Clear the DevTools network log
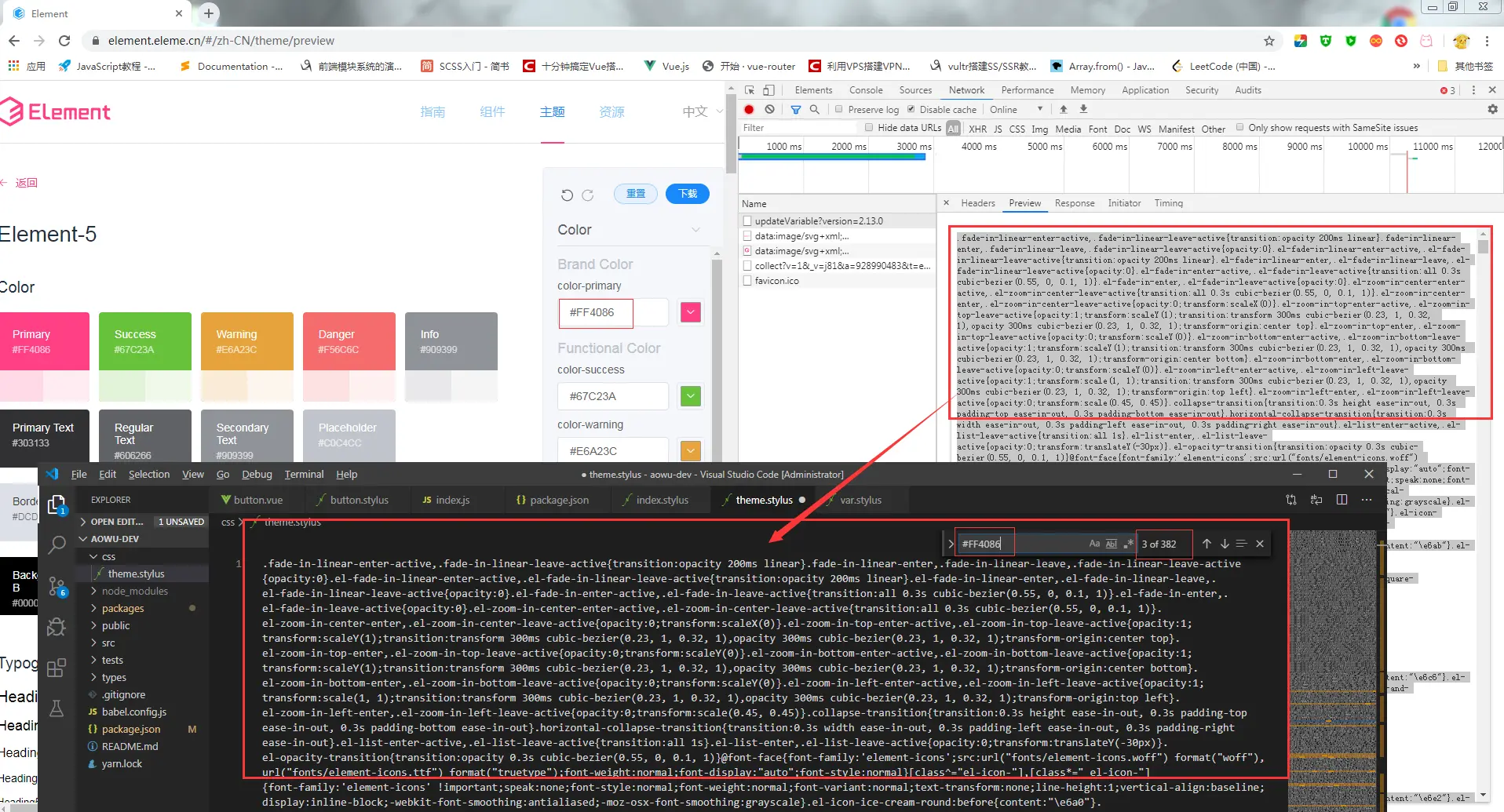Screen dimensions: 1504x812 (x=769, y=109)
